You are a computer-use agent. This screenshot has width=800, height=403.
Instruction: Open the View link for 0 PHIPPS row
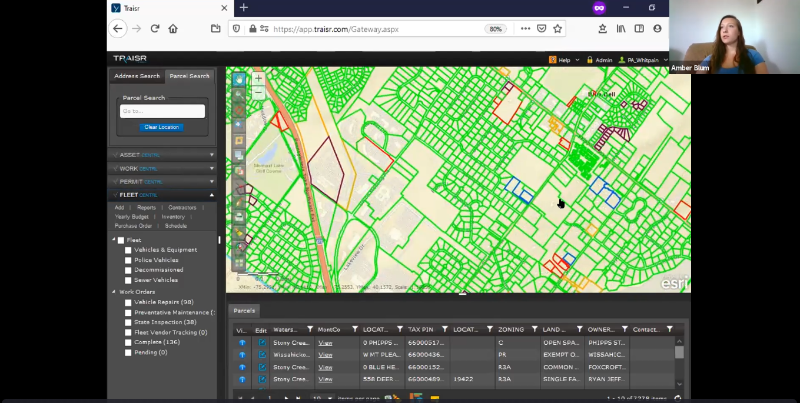point(325,343)
